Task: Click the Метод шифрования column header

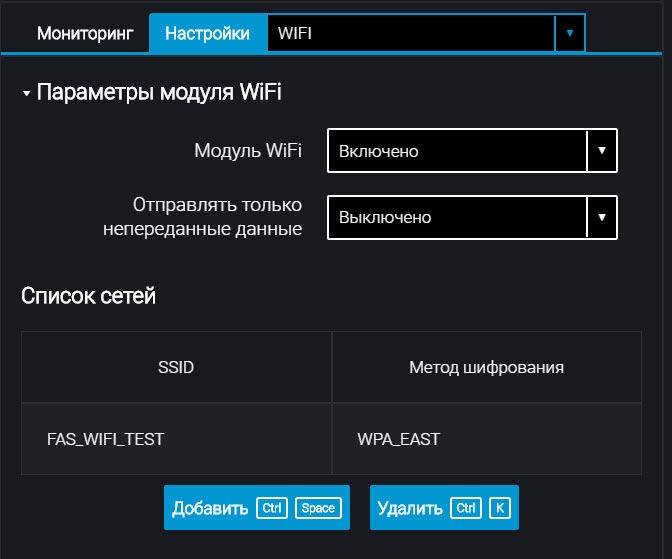Action: (x=486, y=367)
